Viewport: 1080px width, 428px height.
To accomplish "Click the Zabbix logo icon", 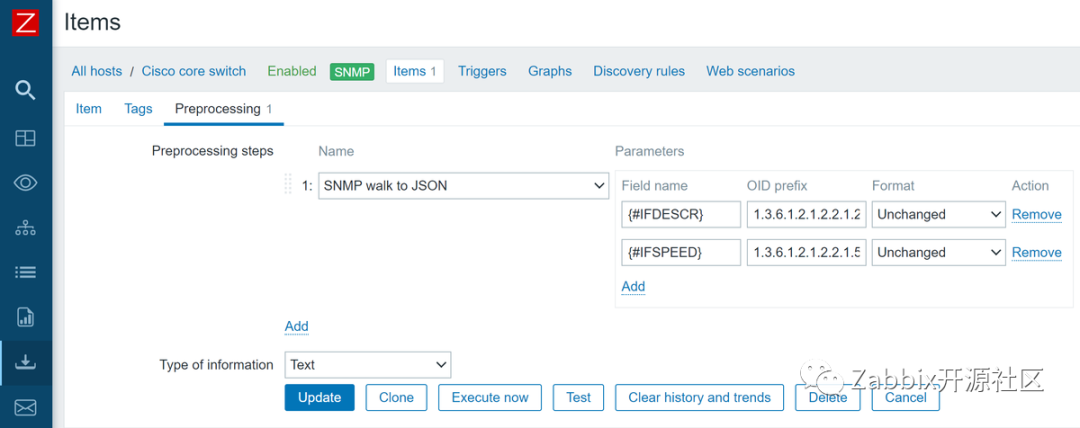I will 25,23.
